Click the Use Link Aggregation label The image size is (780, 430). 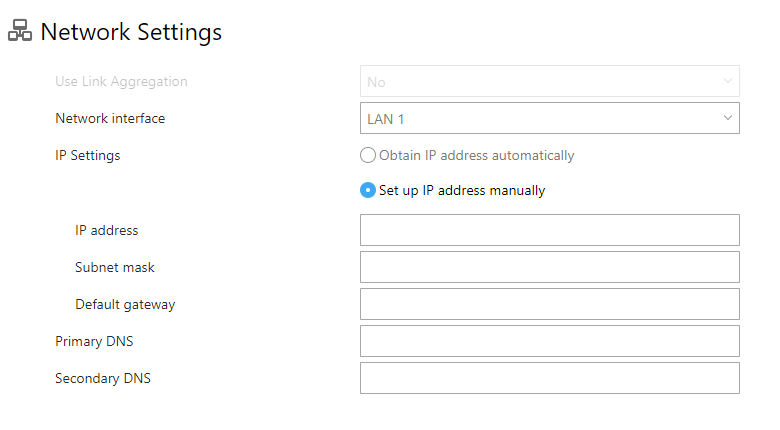click(121, 82)
